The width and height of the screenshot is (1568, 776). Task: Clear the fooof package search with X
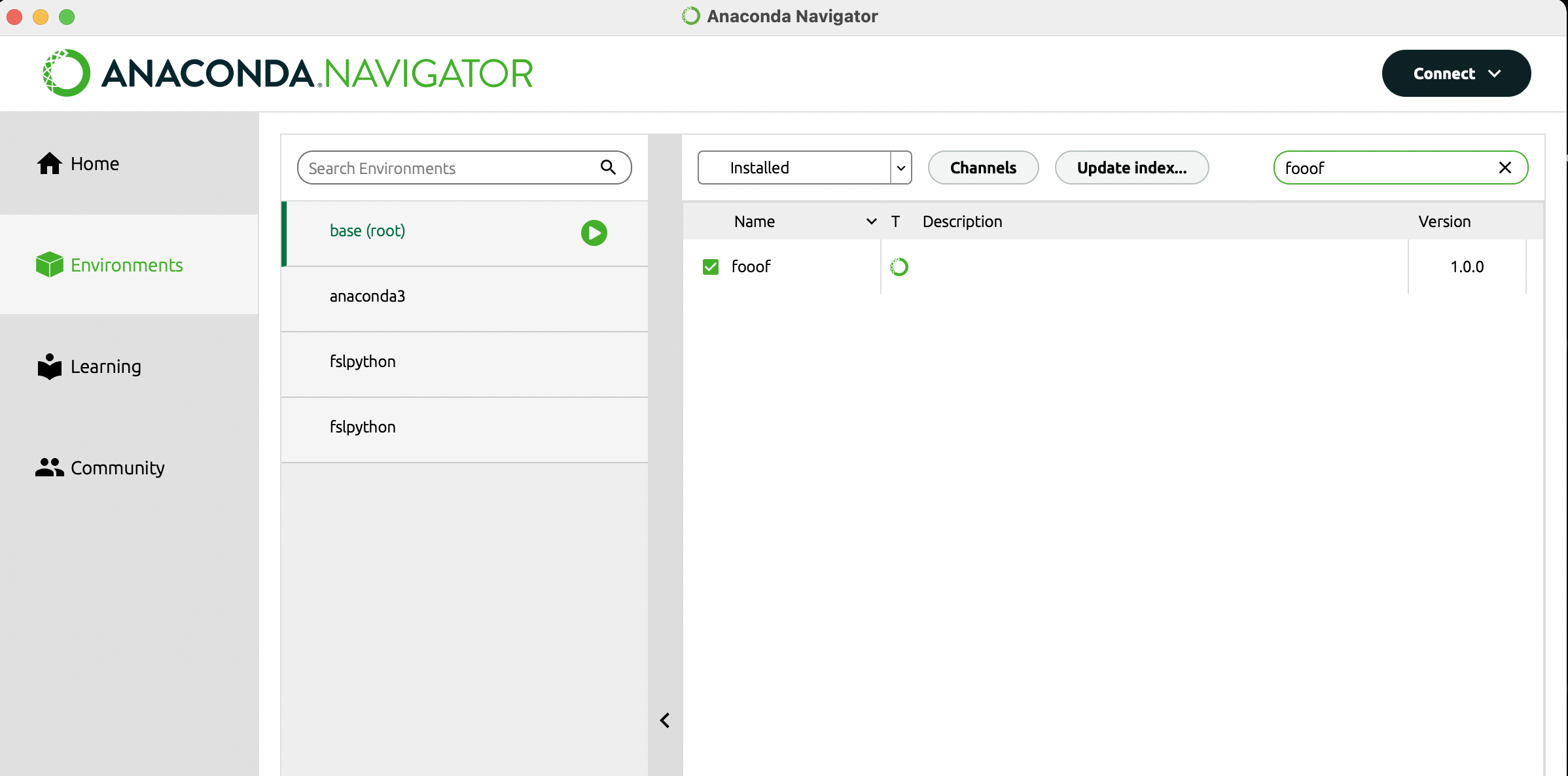pyautogui.click(x=1505, y=168)
